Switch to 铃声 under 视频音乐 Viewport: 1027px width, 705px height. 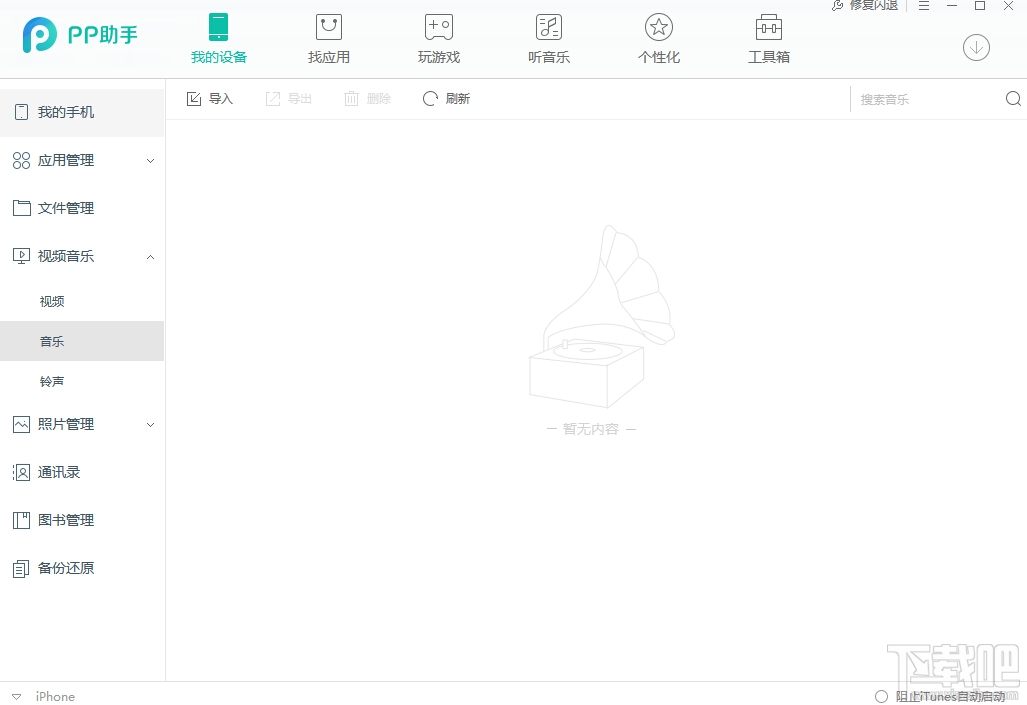(x=52, y=381)
